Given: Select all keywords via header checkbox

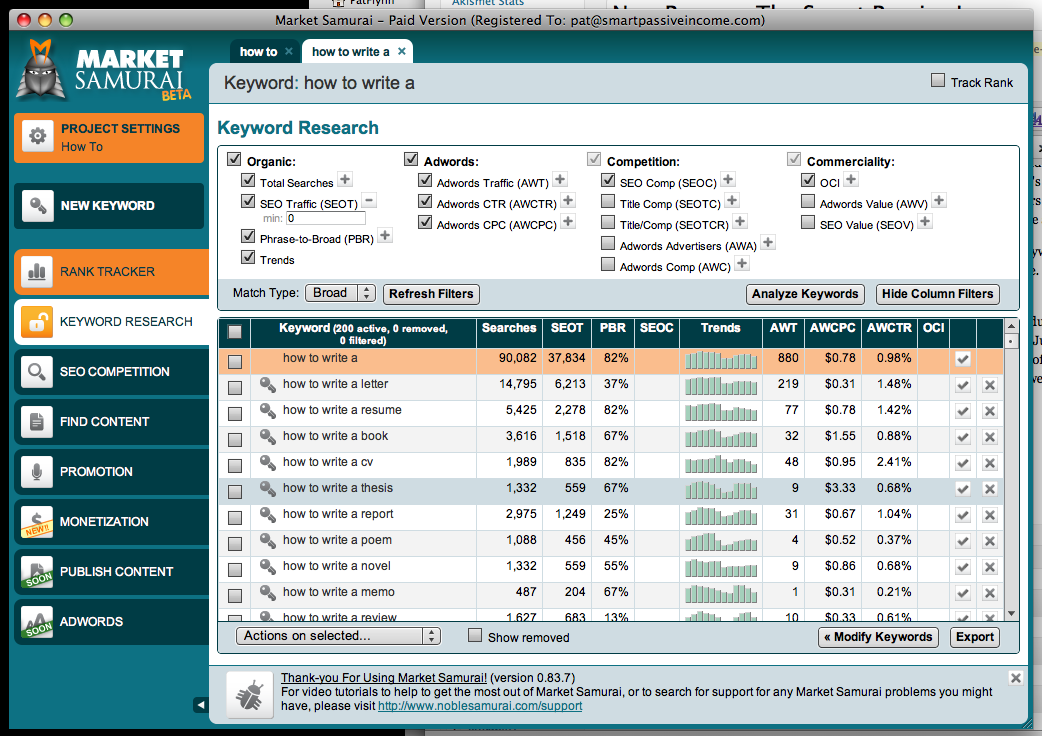Looking at the screenshot, I should pos(235,331).
